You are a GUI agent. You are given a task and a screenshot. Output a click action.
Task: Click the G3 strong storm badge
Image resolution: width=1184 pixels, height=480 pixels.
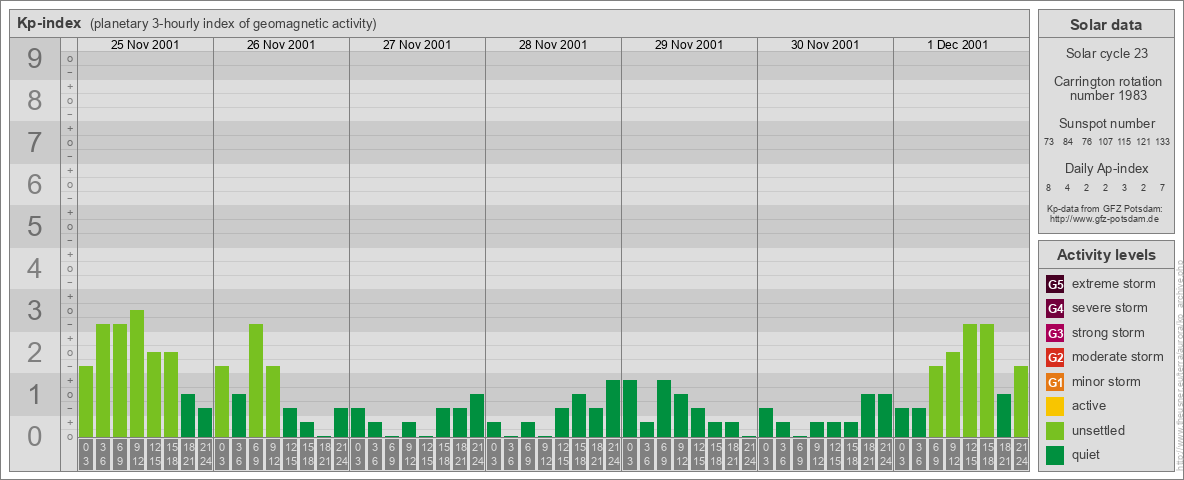point(1055,333)
